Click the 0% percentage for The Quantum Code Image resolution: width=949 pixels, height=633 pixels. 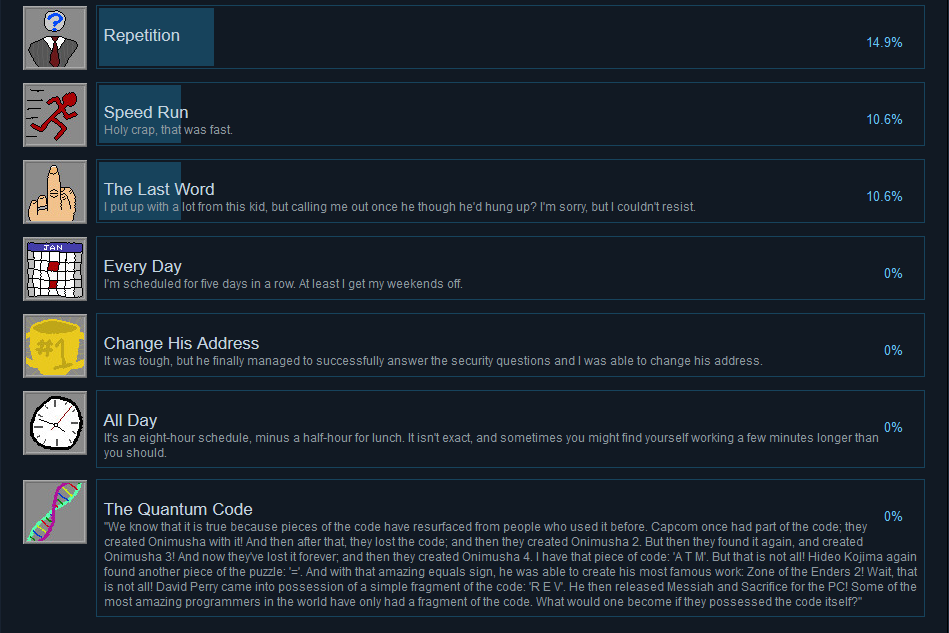coord(893,516)
